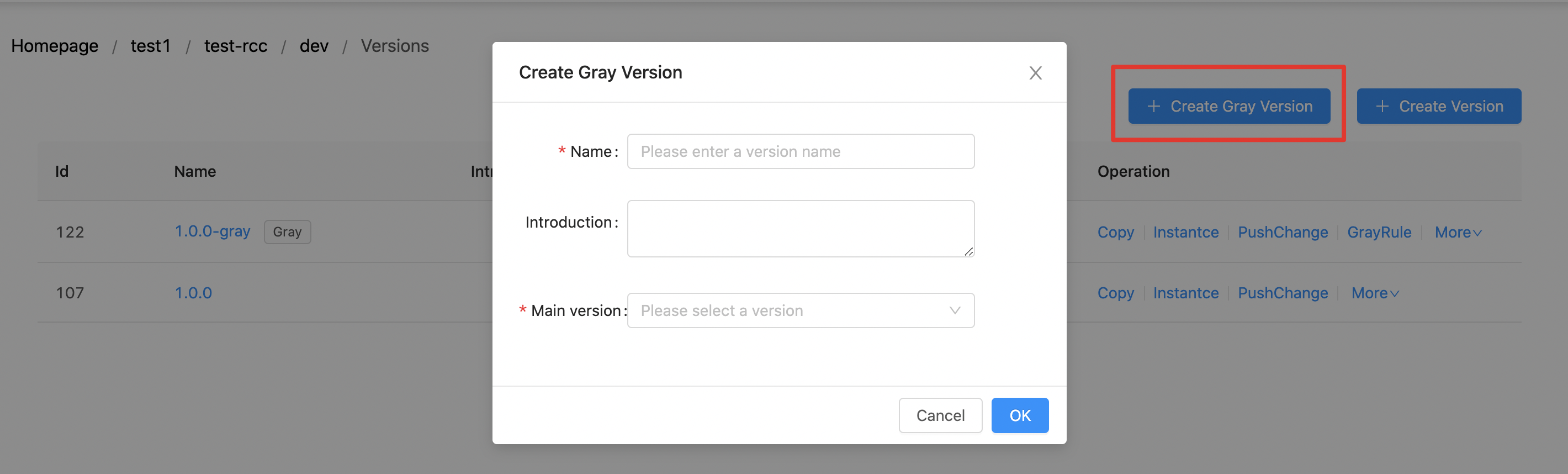Open version 1.0.0-gray link

[x=213, y=231]
